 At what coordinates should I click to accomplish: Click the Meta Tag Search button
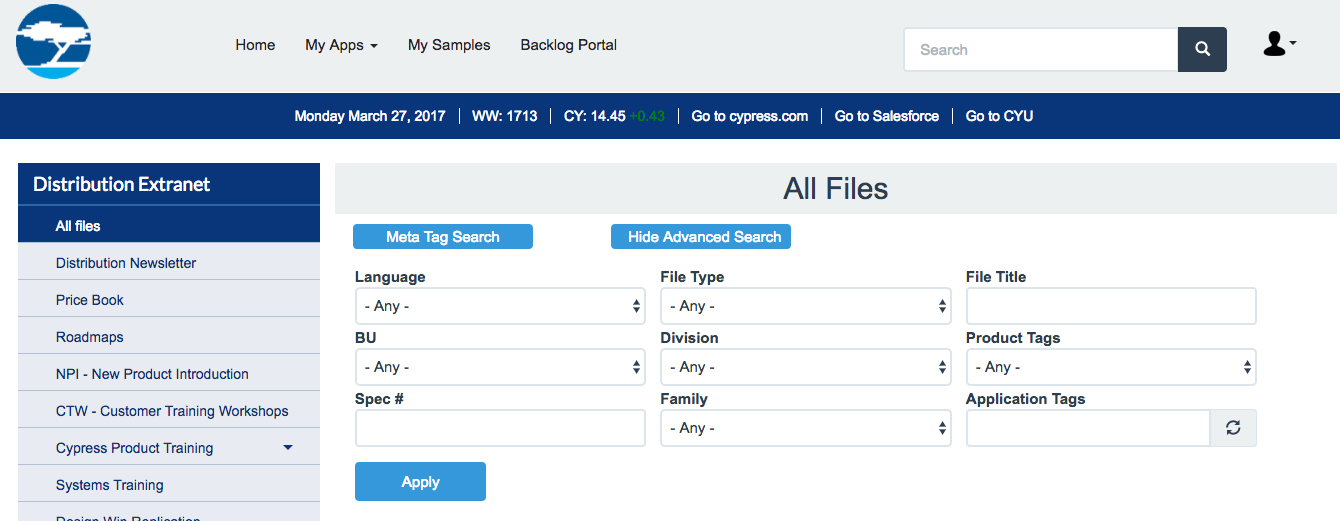(443, 237)
